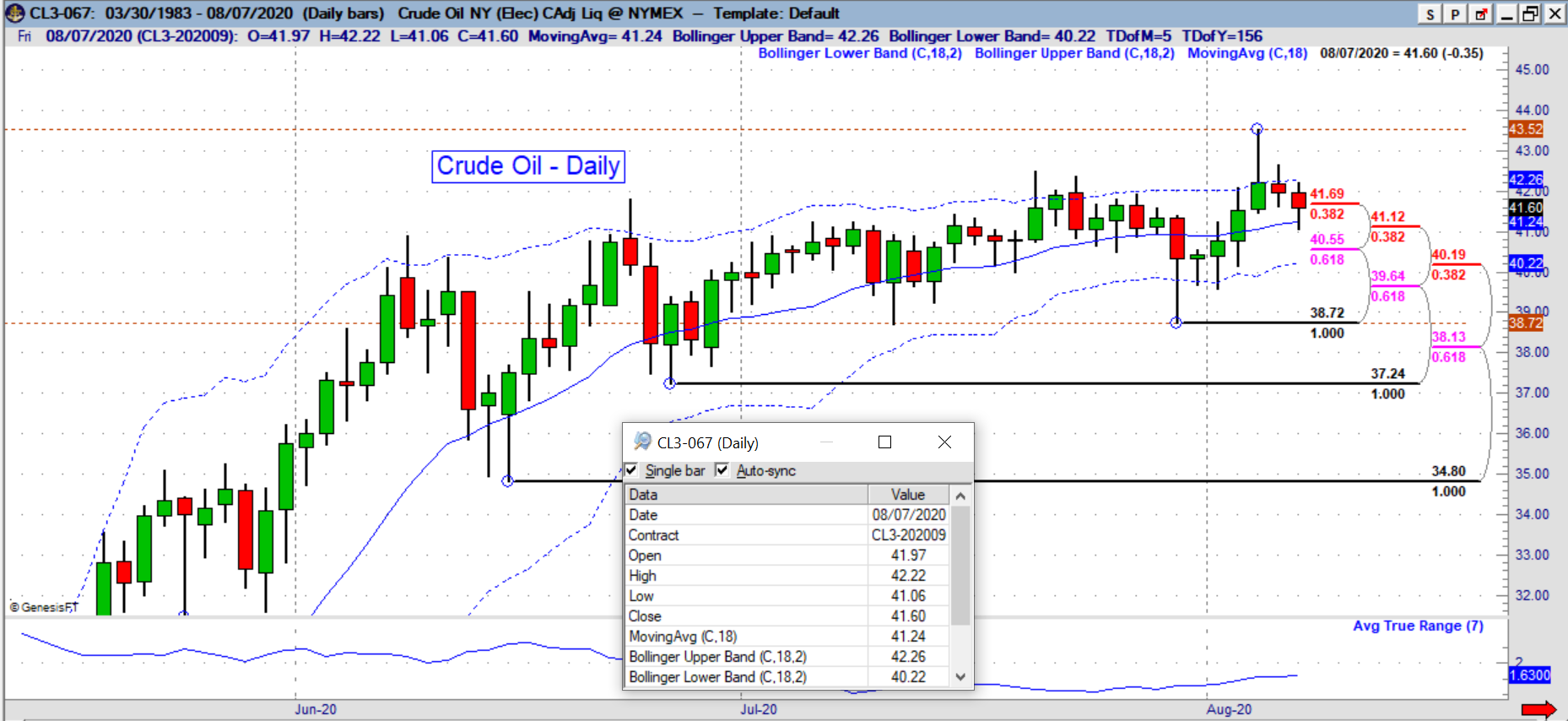Click the anchor circle at the 34.80 swing low
The height and width of the screenshot is (721, 1568).
pyautogui.click(x=507, y=481)
